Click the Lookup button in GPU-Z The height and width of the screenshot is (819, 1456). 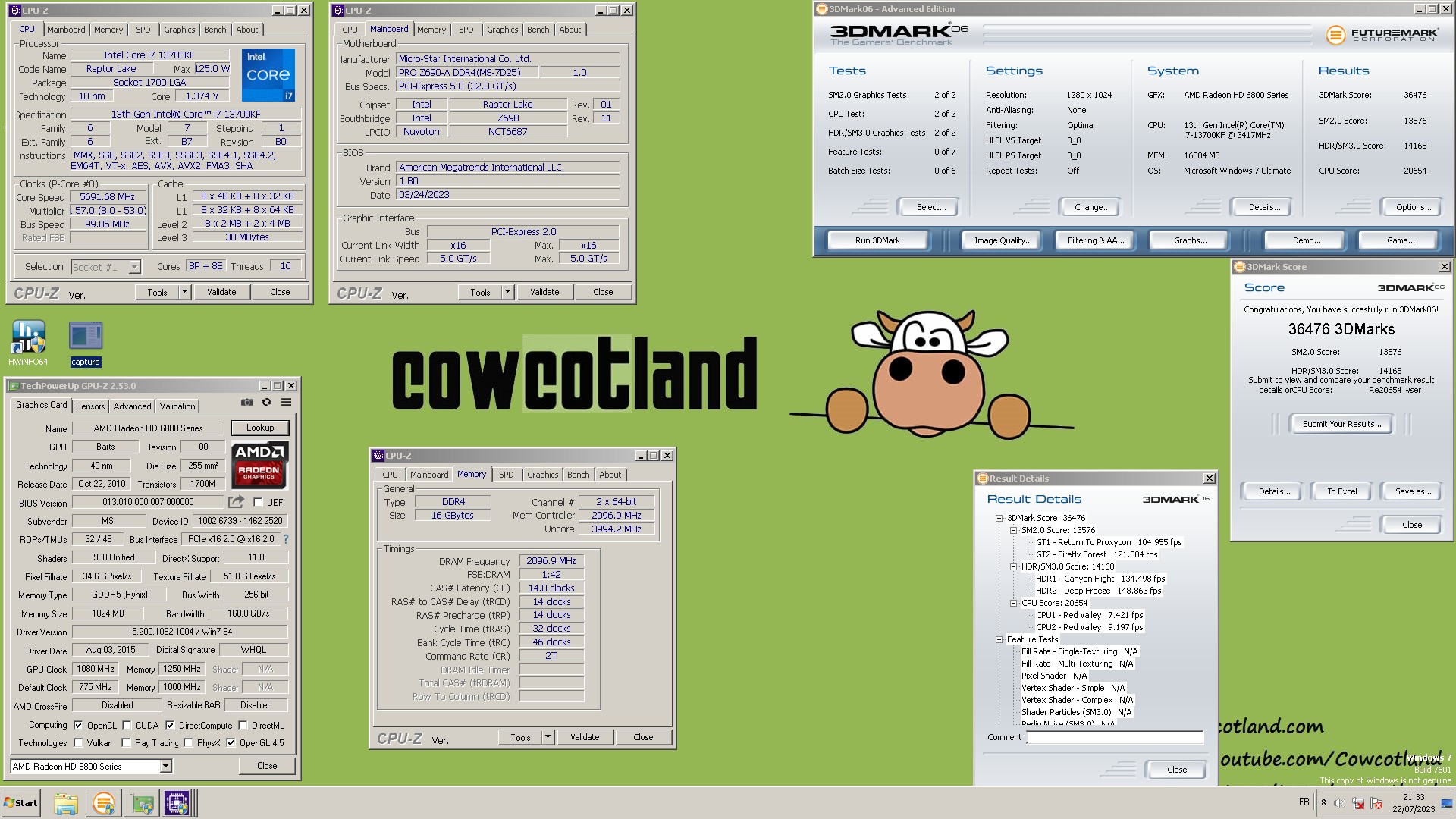(260, 428)
